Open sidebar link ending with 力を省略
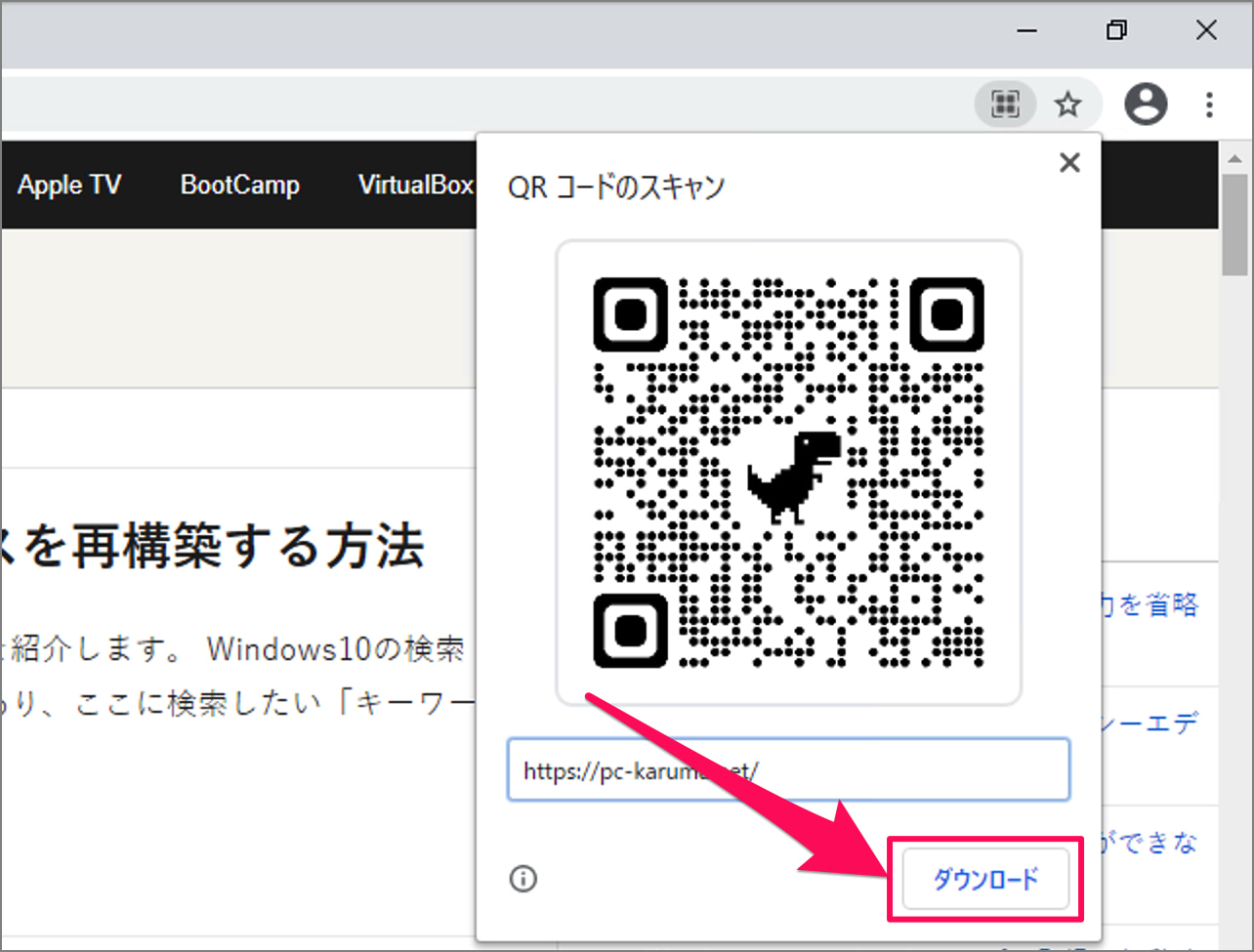This screenshot has height=952, width=1254. (x=1149, y=605)
